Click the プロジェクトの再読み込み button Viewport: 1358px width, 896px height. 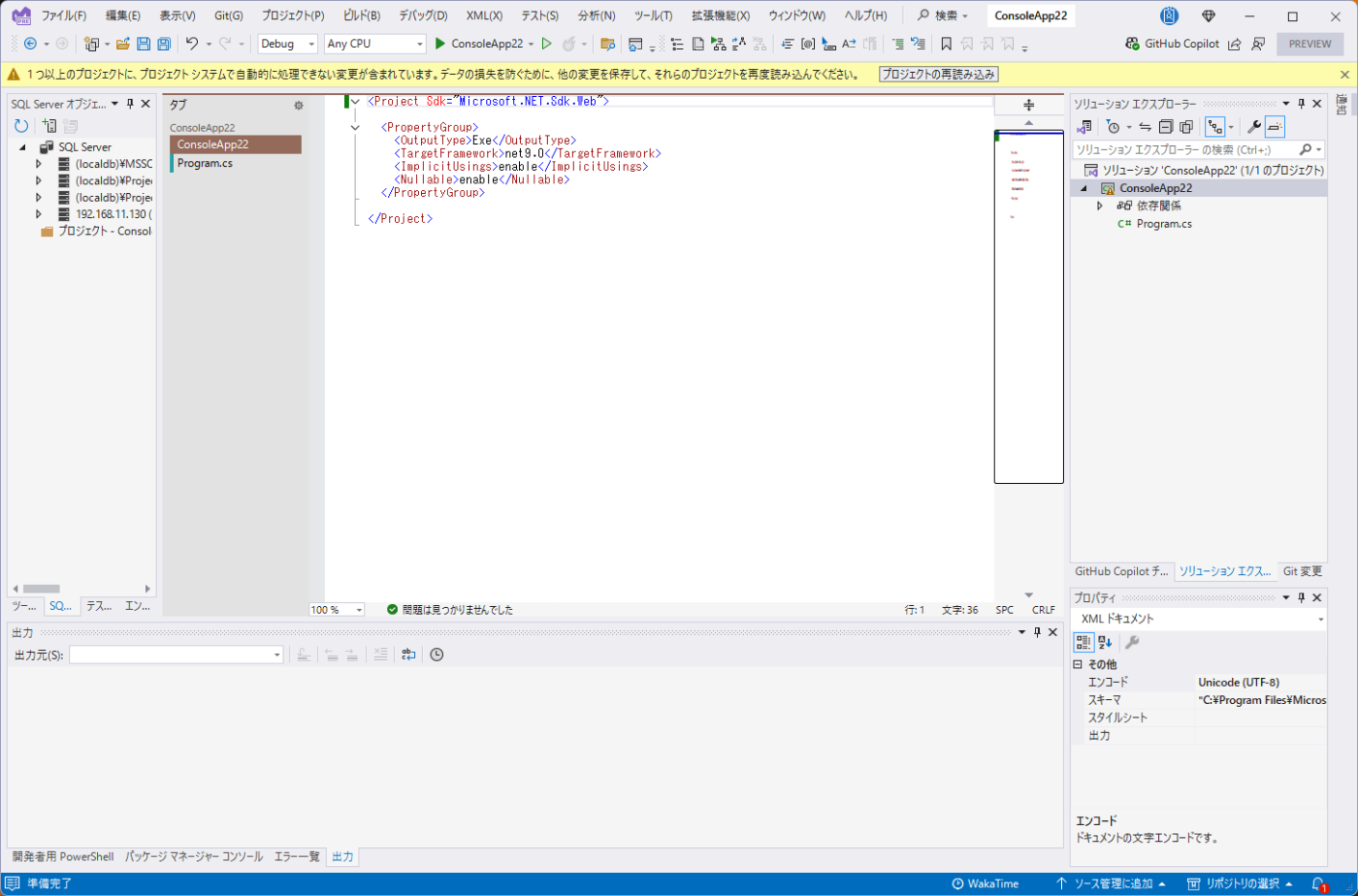pos(938,75)
